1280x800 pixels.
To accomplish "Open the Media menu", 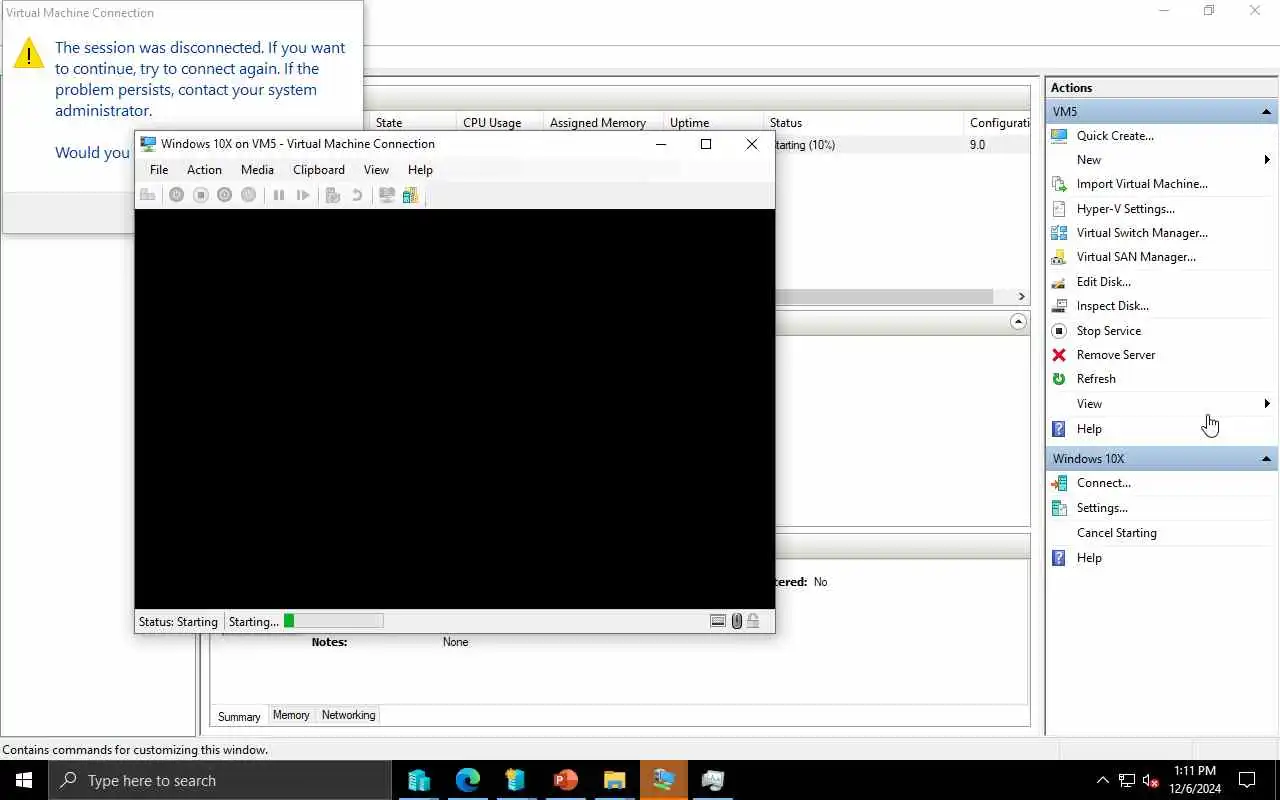I will coord(257,170).
